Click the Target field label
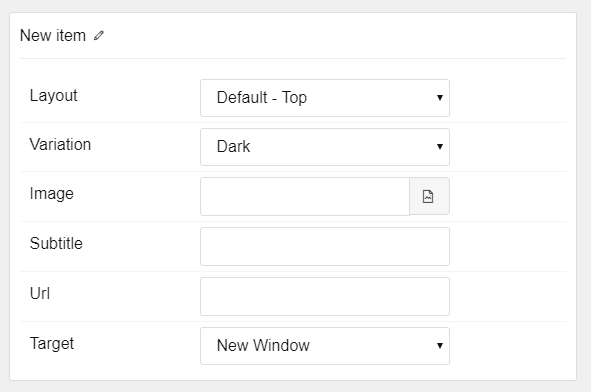 point(52,344)
